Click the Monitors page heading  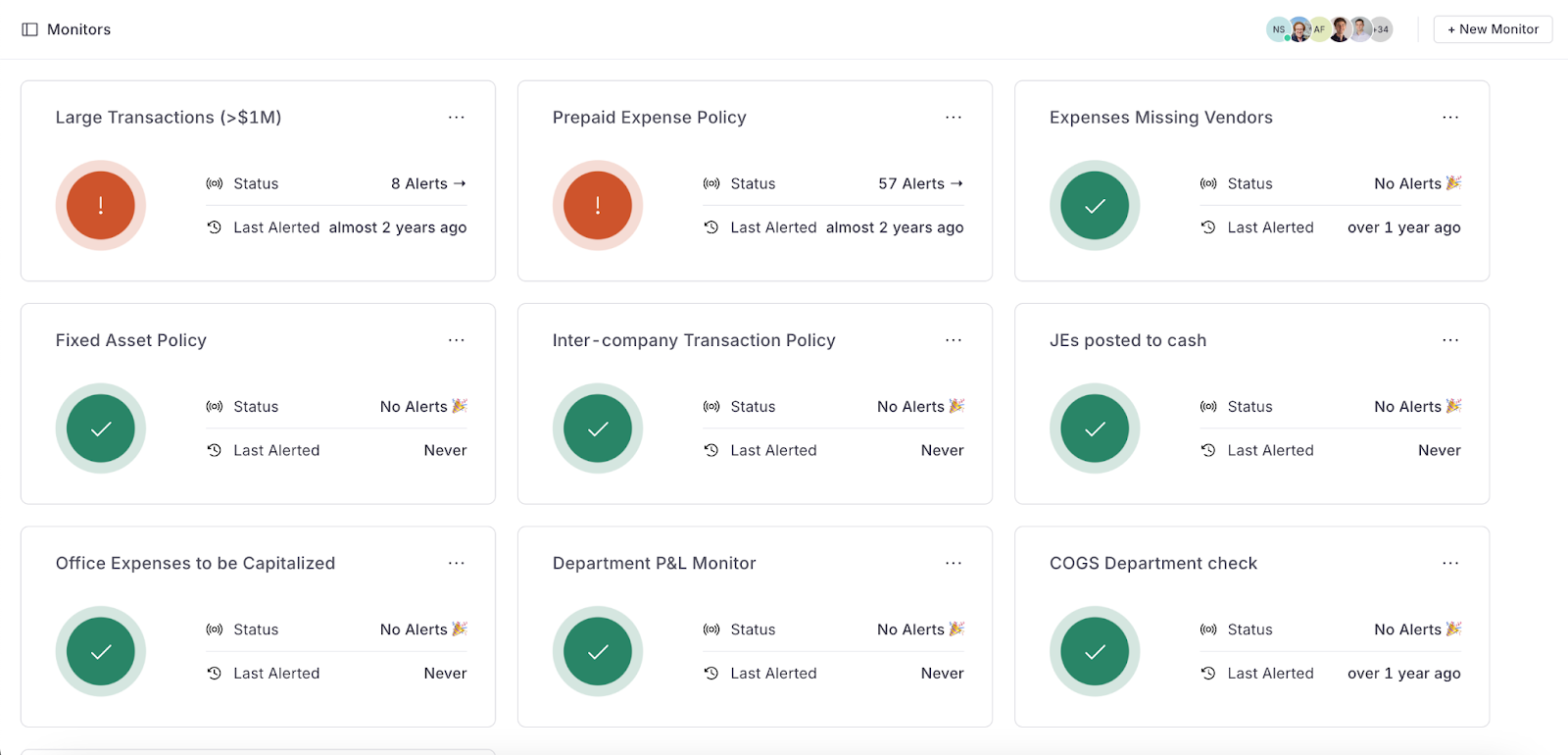click(79, 29)
